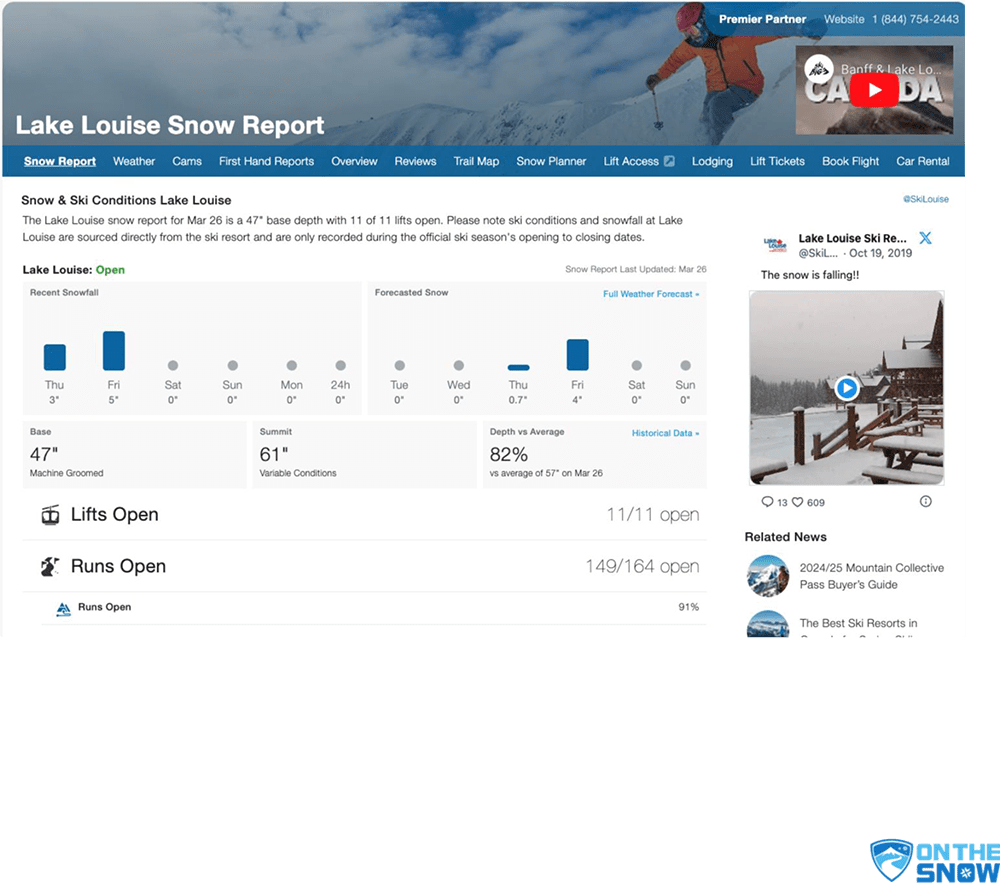Click the Oct 19, 2019 tweet date

pos(880,253)
